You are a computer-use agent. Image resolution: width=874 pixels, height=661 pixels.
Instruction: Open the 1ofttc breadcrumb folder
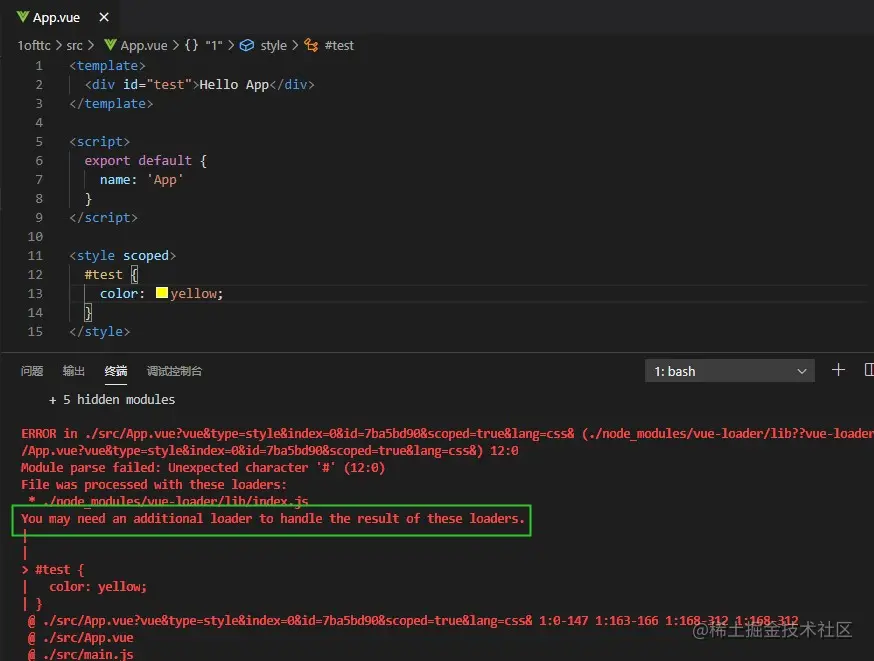tap(33, 45)
